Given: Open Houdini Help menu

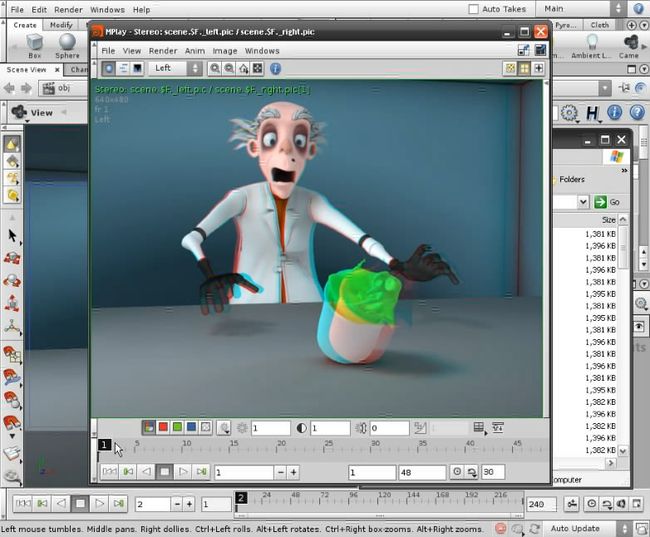Looking at the screenshot, I should tap(141, 10).
